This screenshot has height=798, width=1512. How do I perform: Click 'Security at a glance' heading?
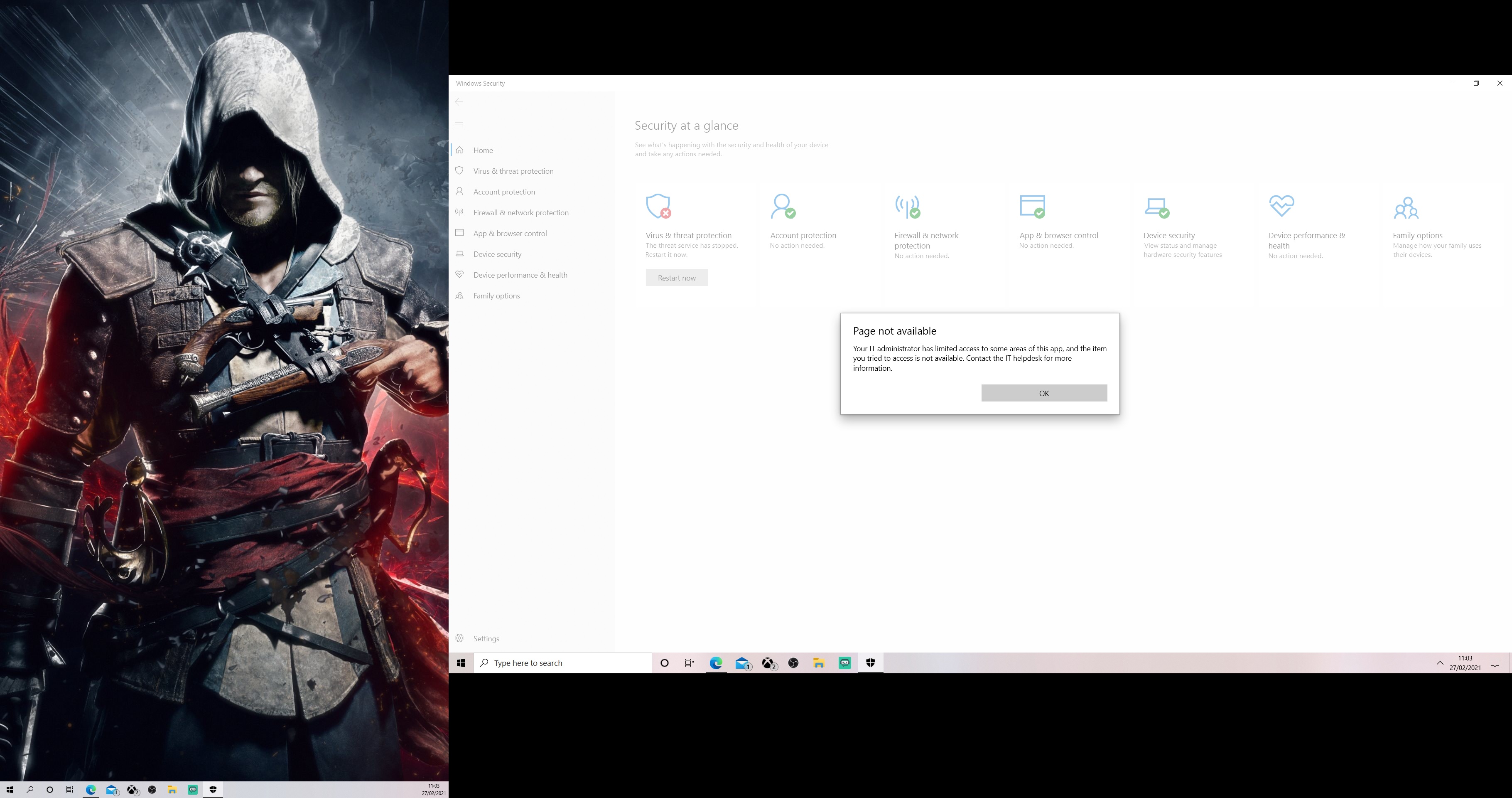686,126
